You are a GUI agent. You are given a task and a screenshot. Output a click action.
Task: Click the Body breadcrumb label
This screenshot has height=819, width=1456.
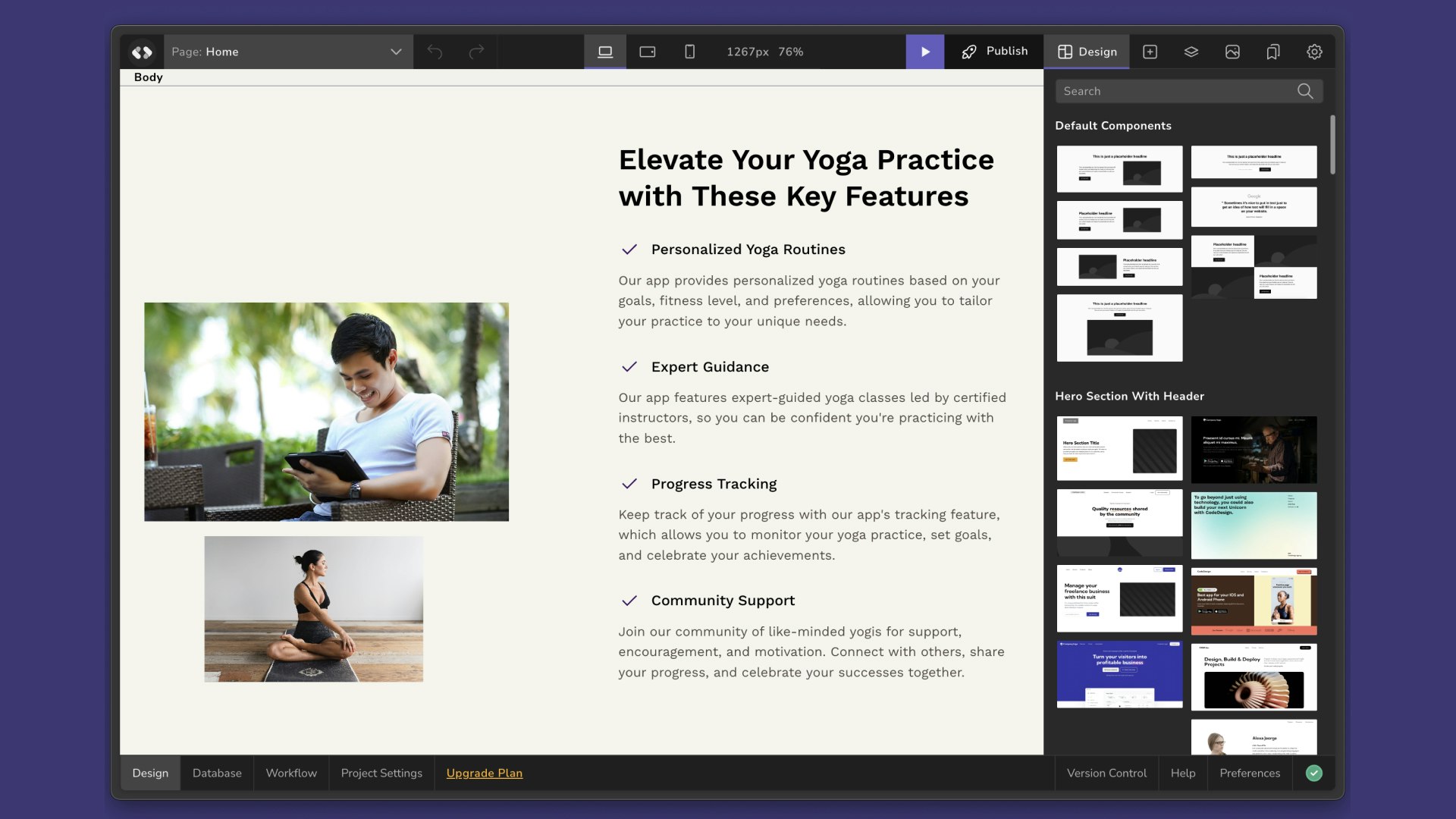[149, 77]
